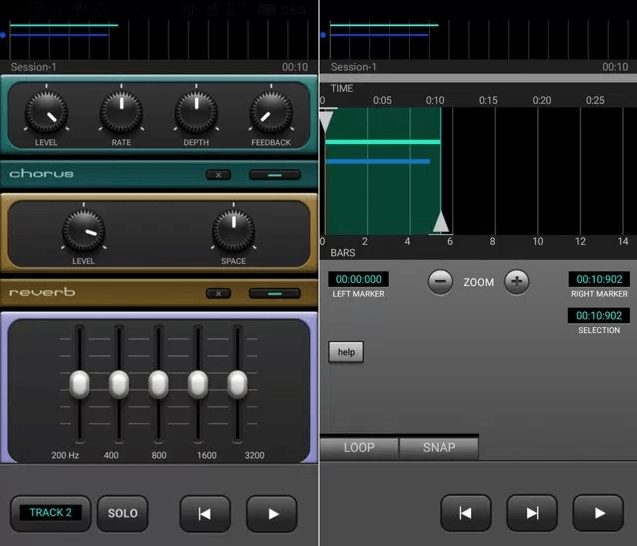Image resolution: width=637 pixels, height=546 pixels.
Task: Click Session-1 label in loop screen
Action: coord(353,67)
